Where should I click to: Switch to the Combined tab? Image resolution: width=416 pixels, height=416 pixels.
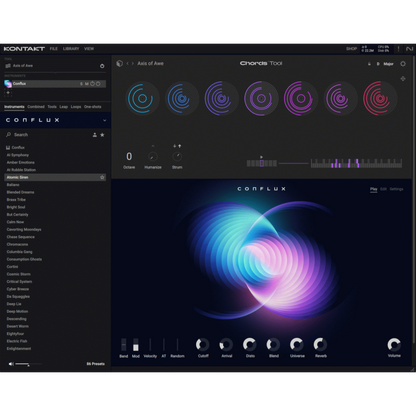(36, 107)
